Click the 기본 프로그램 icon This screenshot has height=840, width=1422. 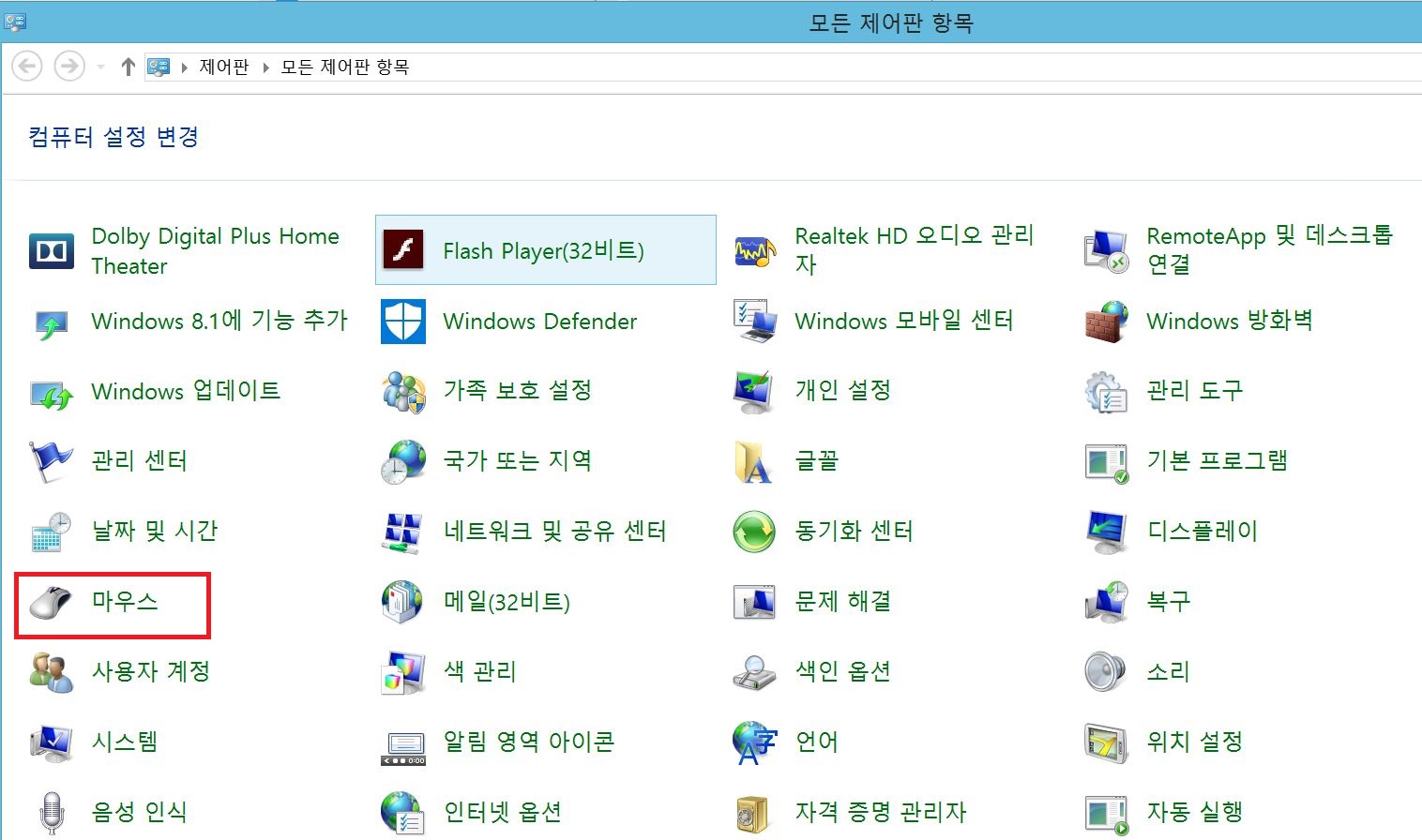coord(1107,461)
